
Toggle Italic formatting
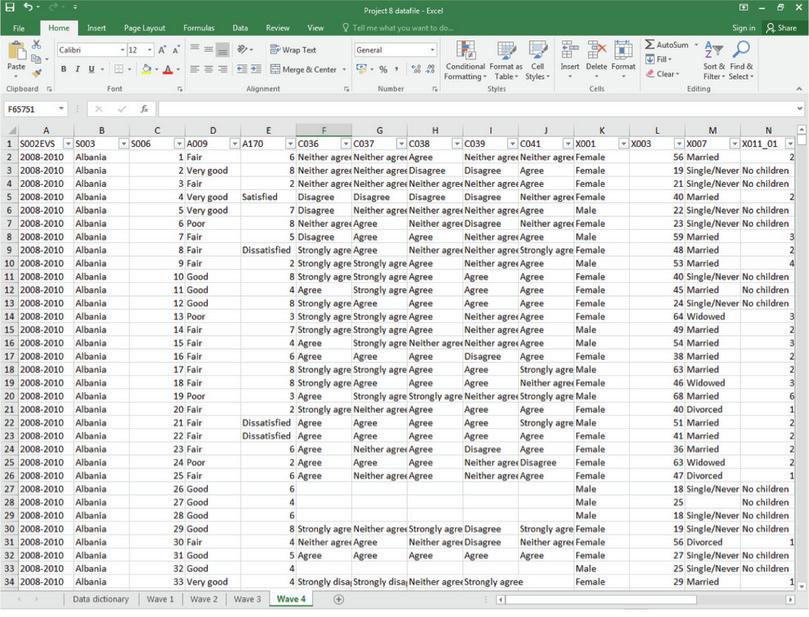pyautogui.click(x=77, y=69)
